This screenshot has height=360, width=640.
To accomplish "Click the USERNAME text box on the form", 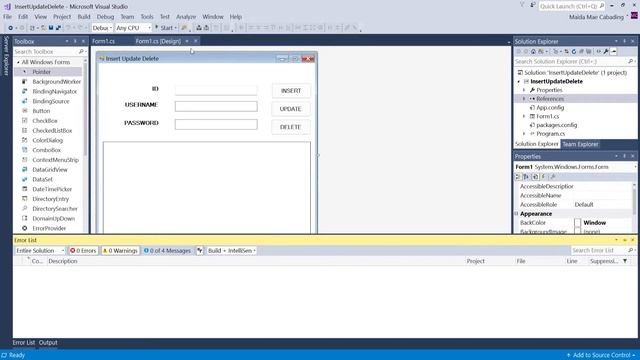I will coord(216,107).
